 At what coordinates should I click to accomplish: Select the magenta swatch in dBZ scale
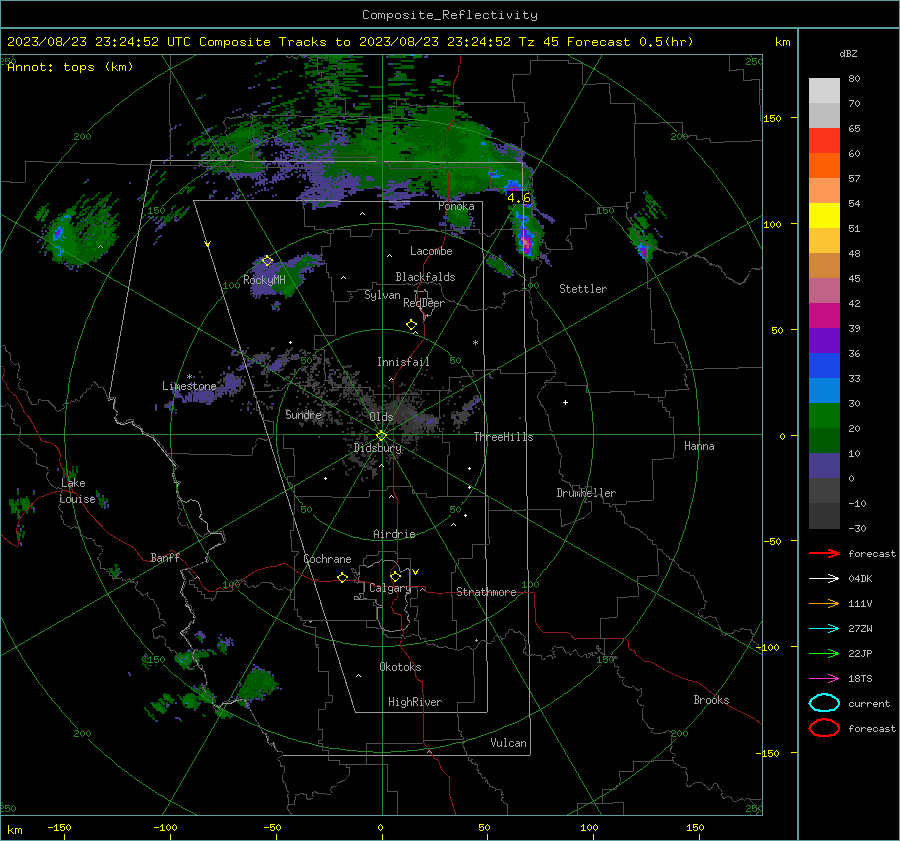coord(824,315)
